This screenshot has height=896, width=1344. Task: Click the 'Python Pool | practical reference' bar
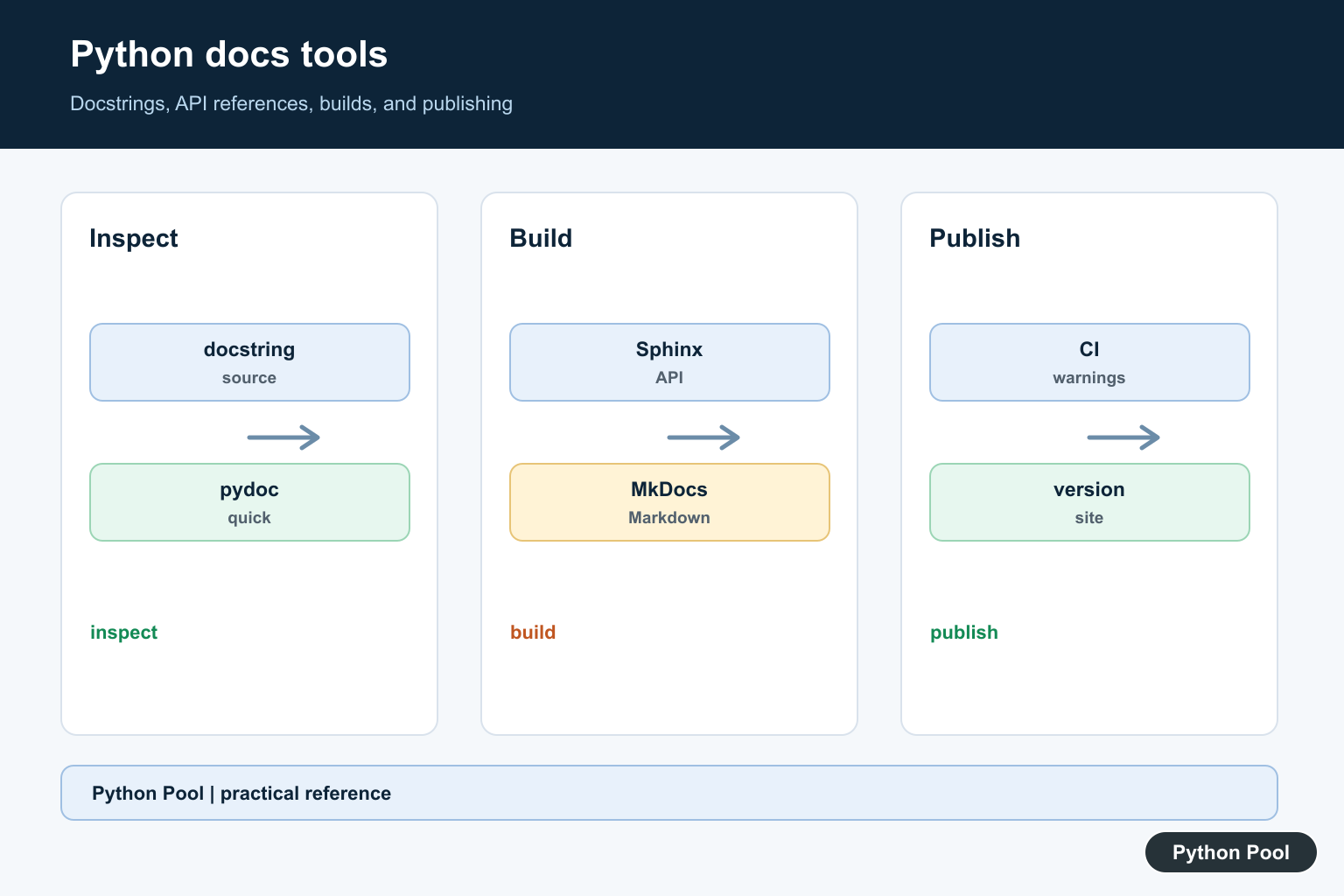coord(669,793)
